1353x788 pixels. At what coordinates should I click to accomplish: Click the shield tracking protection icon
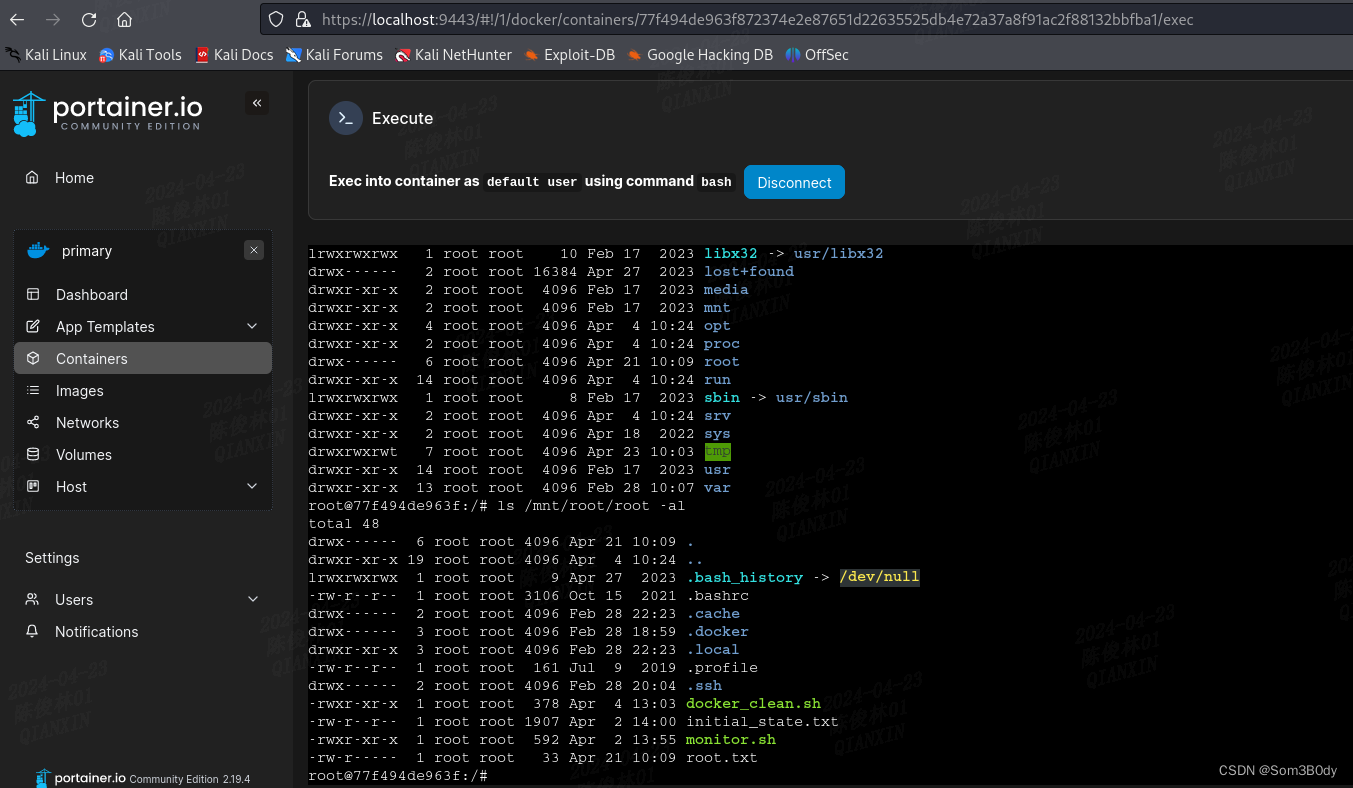278,19
